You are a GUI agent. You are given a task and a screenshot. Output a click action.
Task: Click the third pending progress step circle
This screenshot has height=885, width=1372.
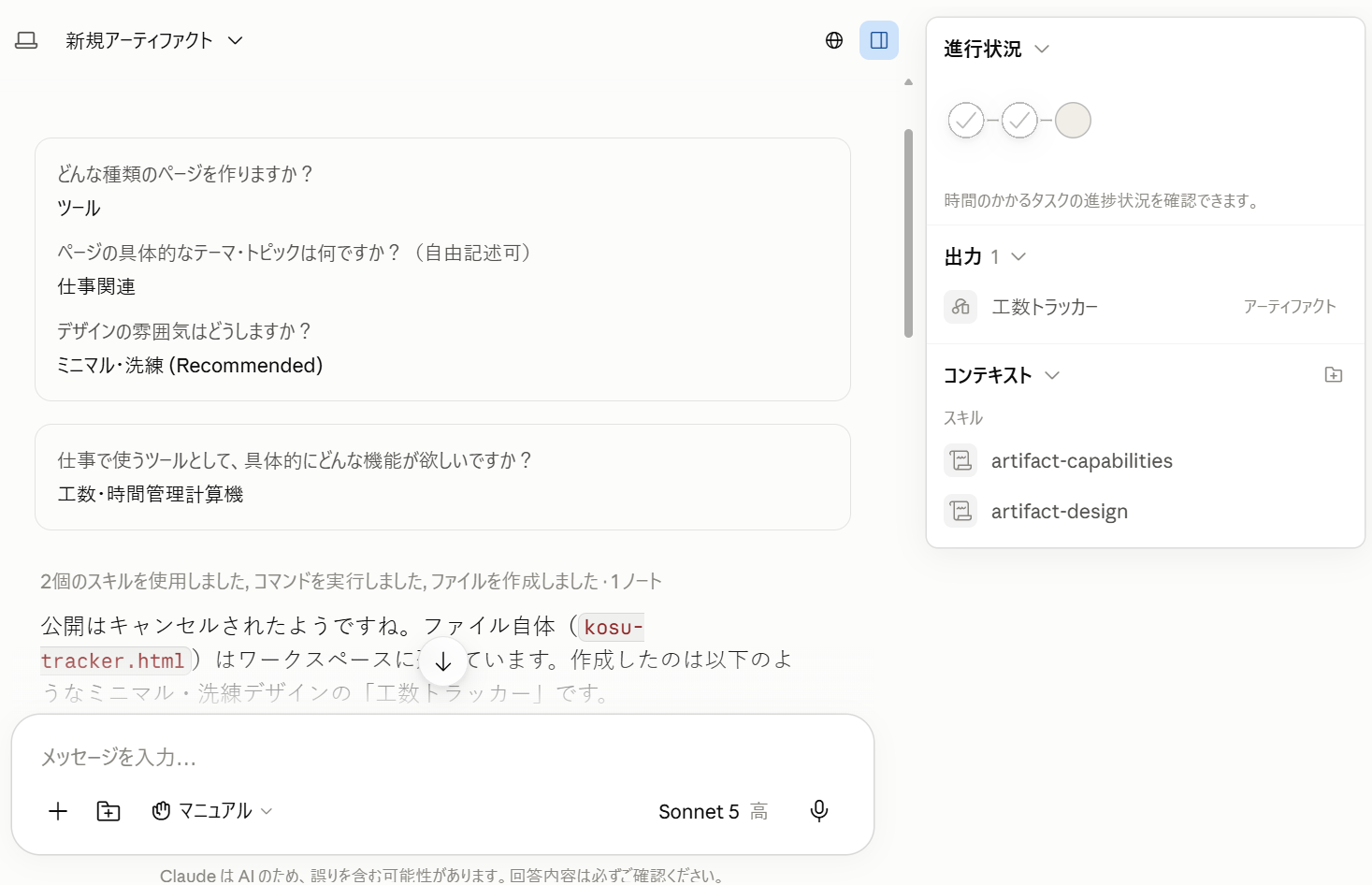tap(1073, 120)
